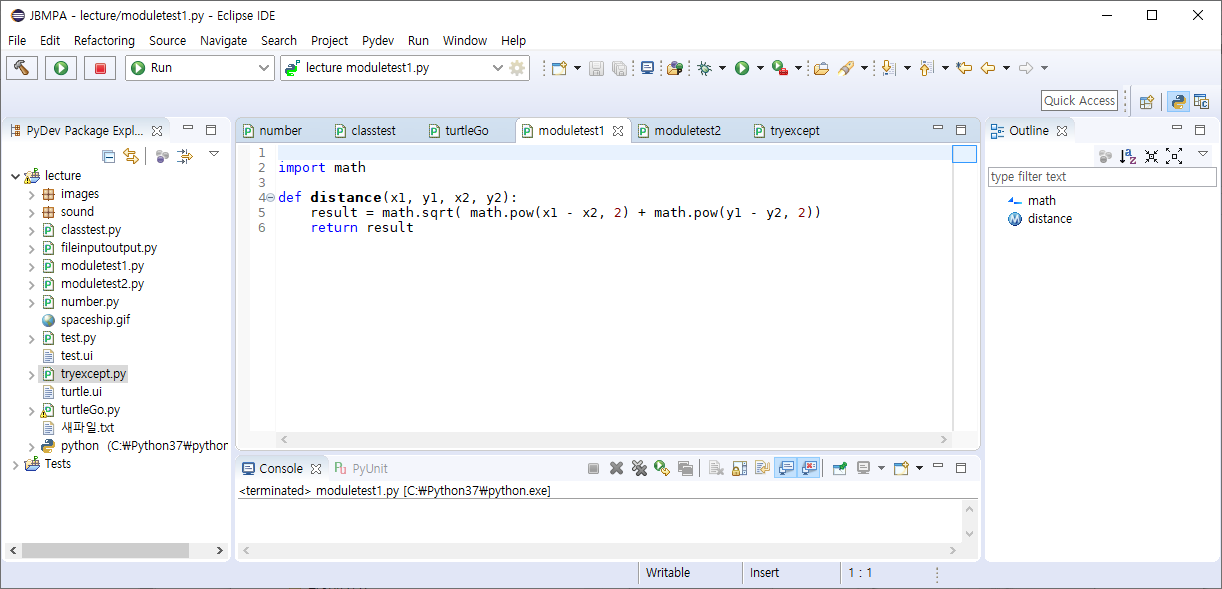Click the Outline filter text field
The height and width of the screenshot is (589, 1222).
click(x=1102, y=177)
